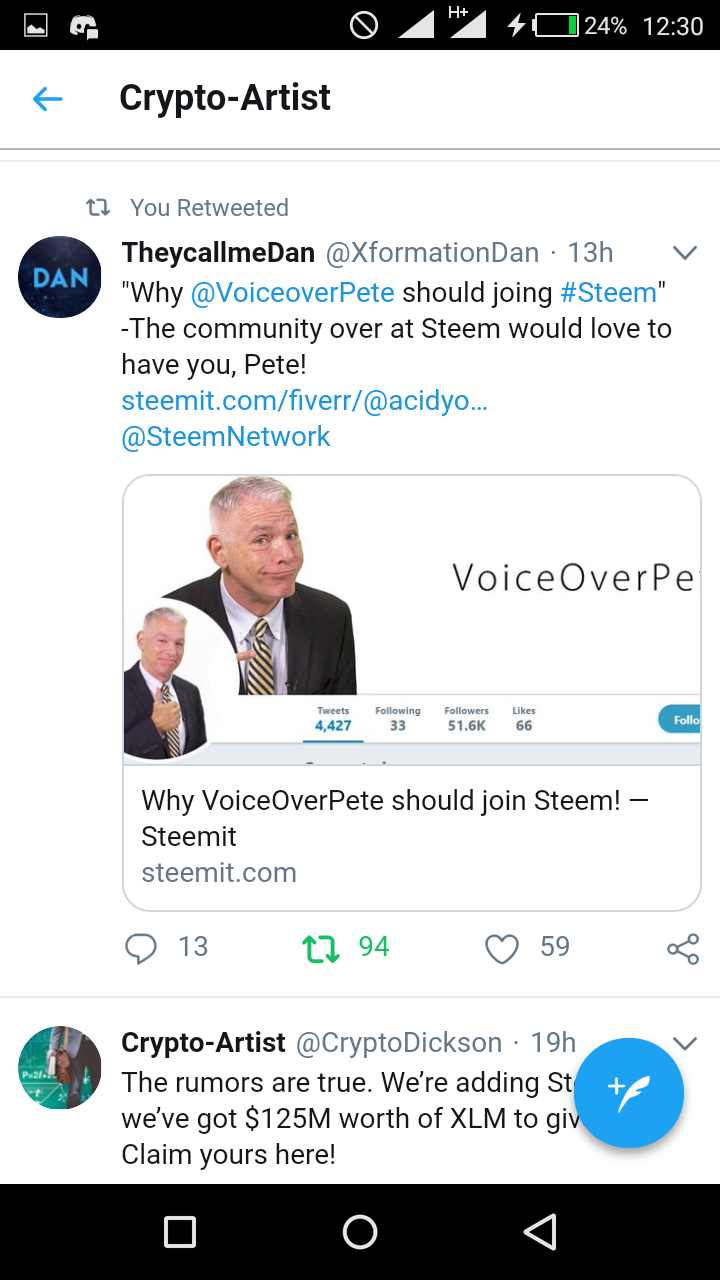
Task: Tap the Android home circle button
Action: [360, 1232]
